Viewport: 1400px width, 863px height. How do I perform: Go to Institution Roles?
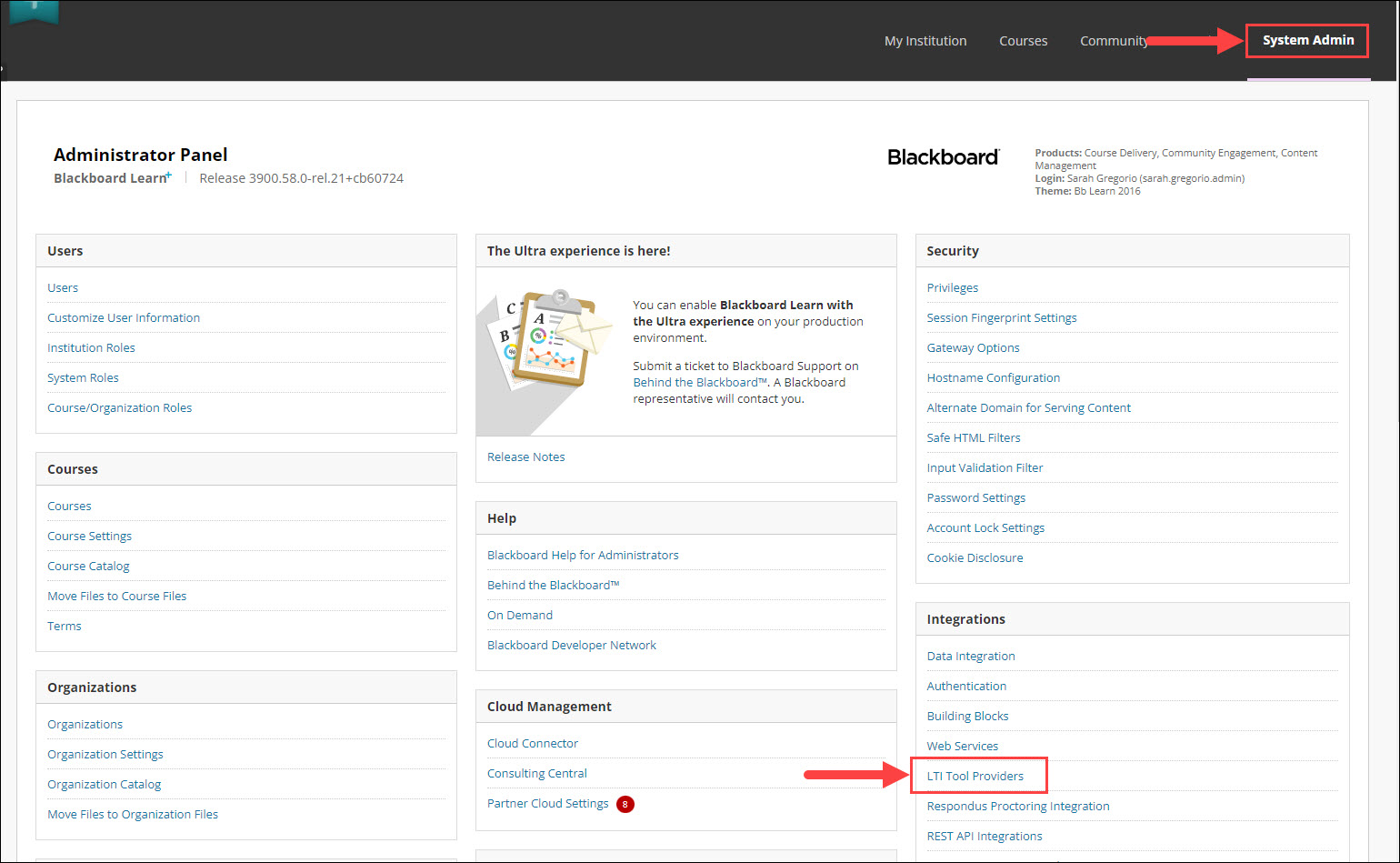click(x=91, y=347)
